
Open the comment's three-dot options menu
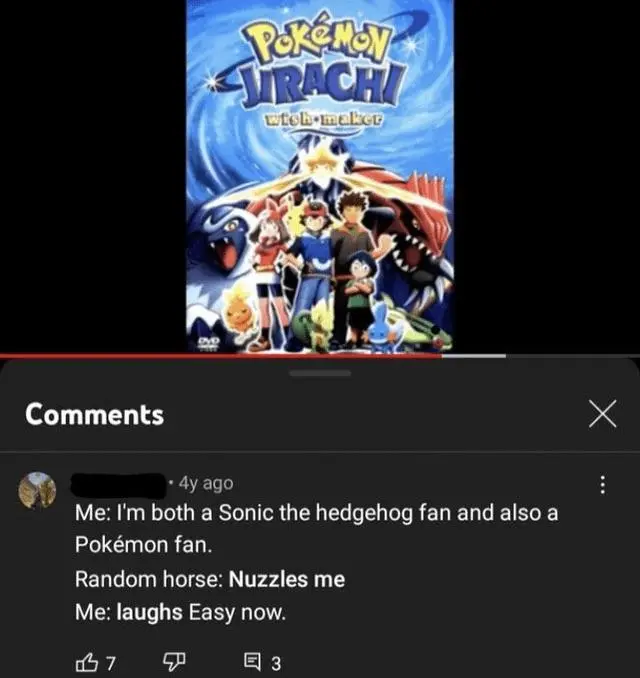pyautogui.click(x=602, y=485)
